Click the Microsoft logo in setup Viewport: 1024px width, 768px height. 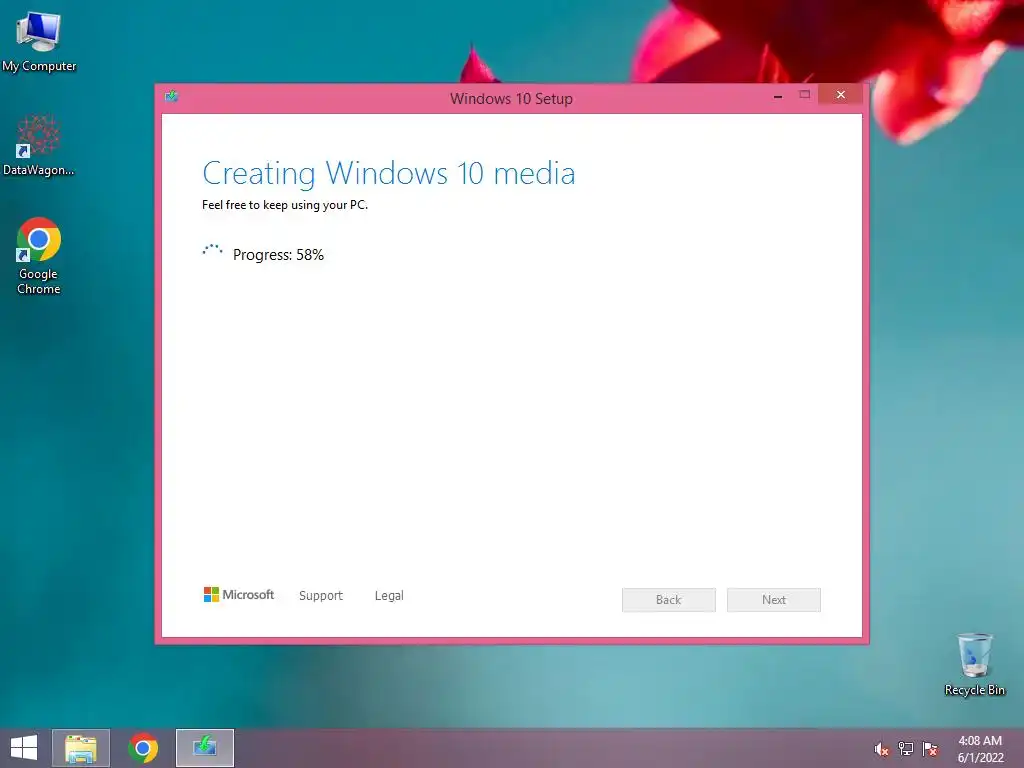pyautogui.click(x=239, y=595)
